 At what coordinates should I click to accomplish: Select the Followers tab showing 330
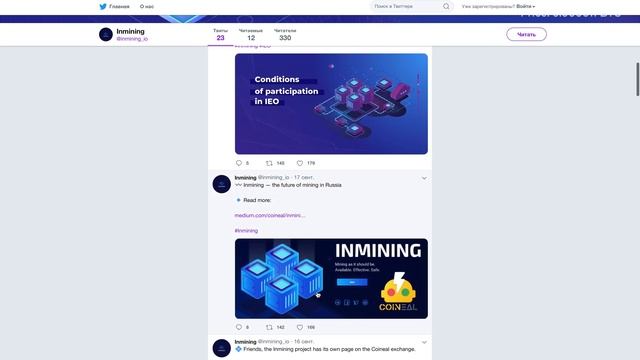(285, 35)
